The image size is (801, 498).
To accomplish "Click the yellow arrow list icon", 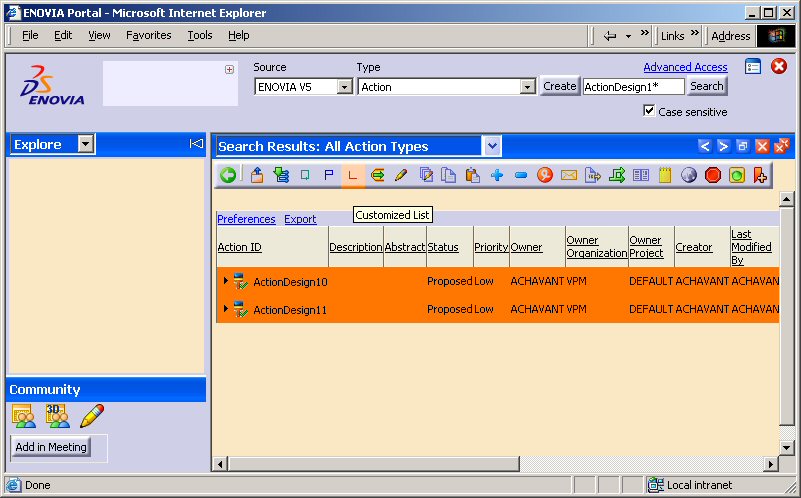I will coord(377,176).
